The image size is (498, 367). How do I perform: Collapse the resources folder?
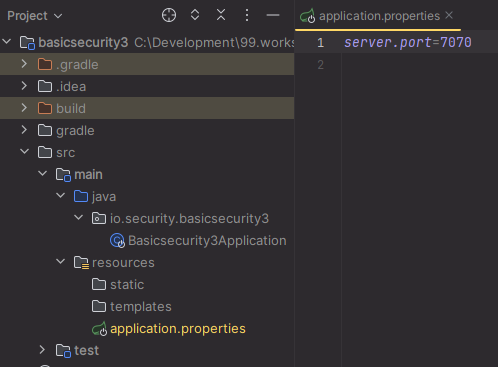coord(60,262)
